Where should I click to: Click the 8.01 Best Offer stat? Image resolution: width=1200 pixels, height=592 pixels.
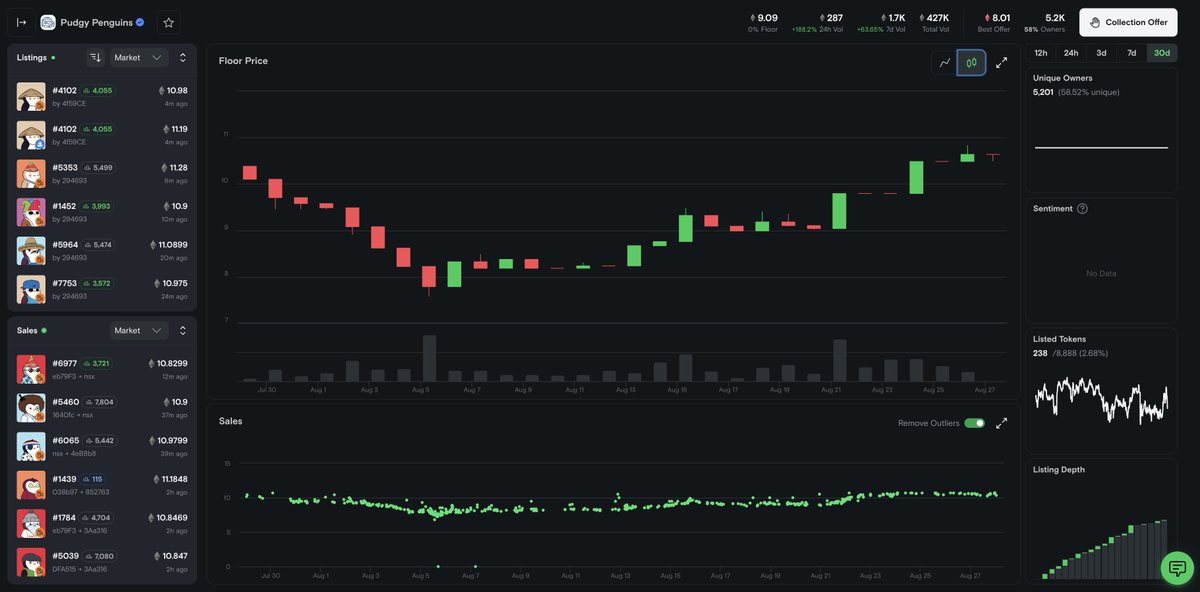(x=995, y=22)
